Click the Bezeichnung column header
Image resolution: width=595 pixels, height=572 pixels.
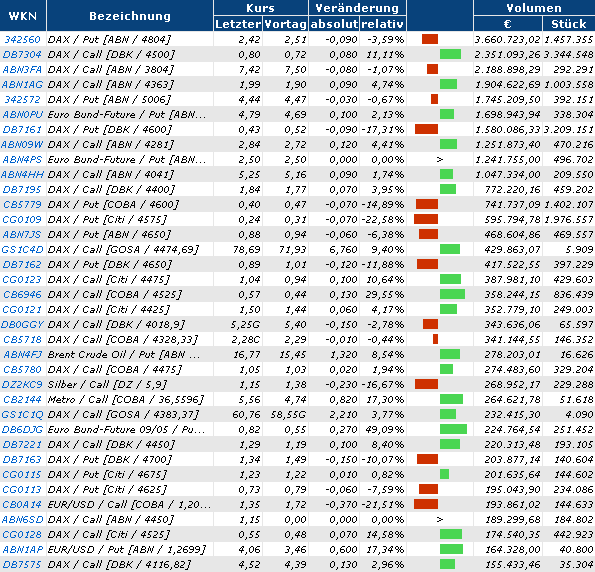[130, 16]
